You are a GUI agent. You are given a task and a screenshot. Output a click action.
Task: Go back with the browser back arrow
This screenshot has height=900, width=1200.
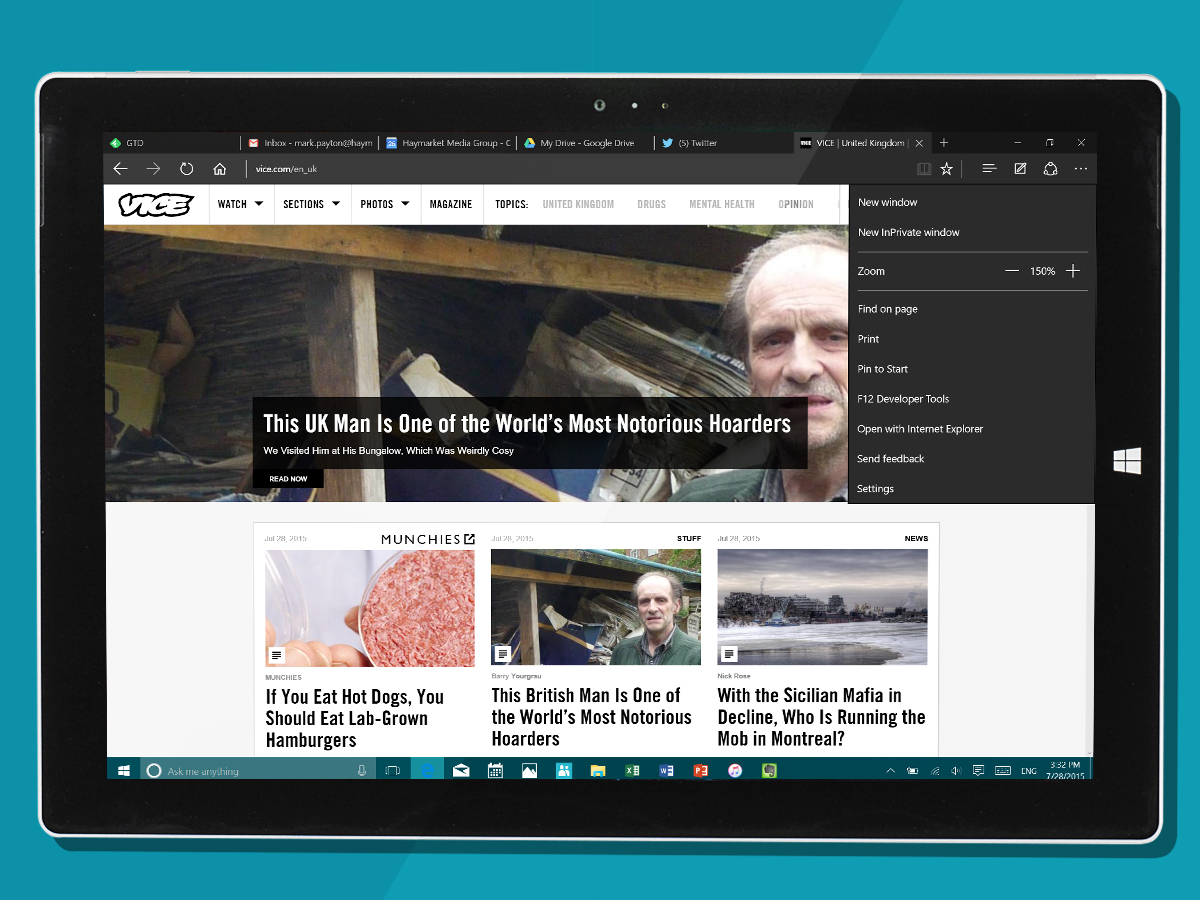[120, 169]
